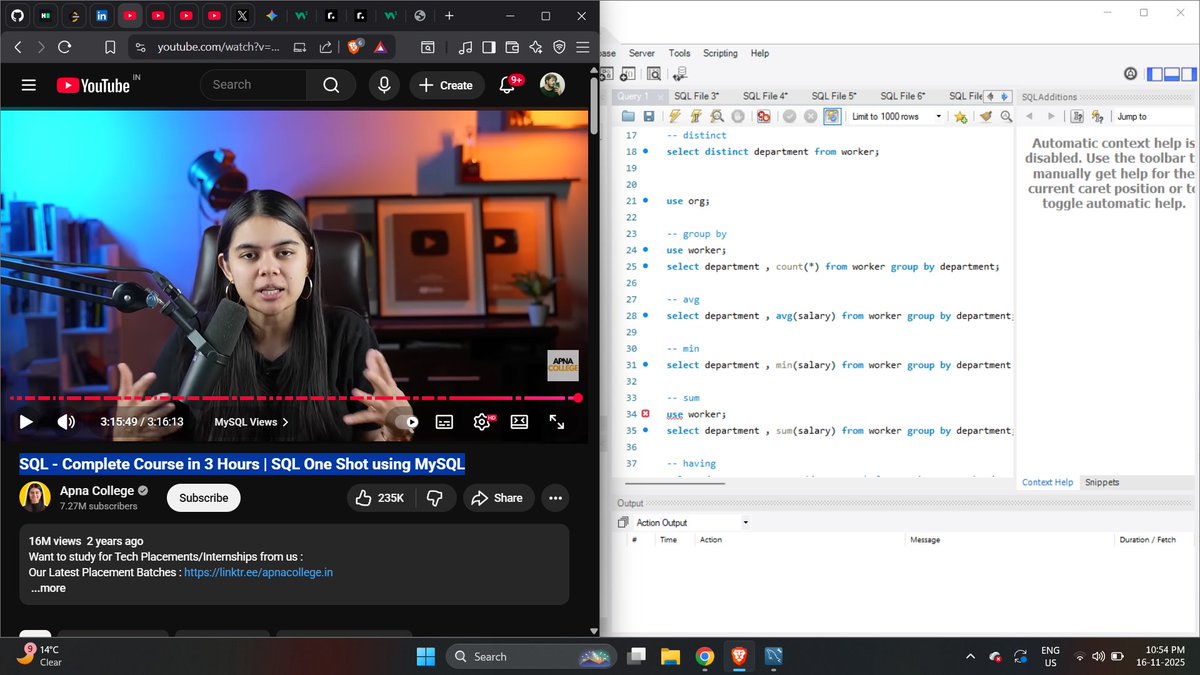Open File Explorer from the taskbar

click(x=670, y=656)
